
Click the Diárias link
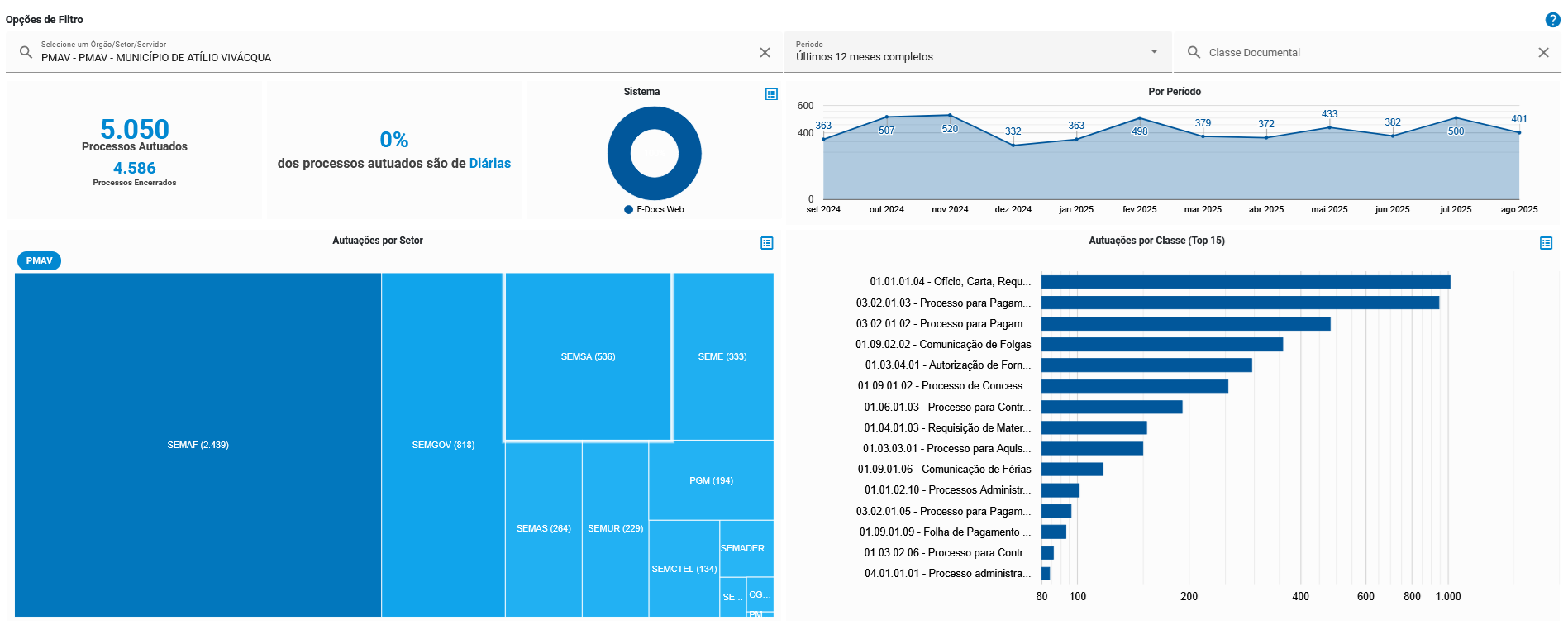pyautogui.click(x=489, y=164)
